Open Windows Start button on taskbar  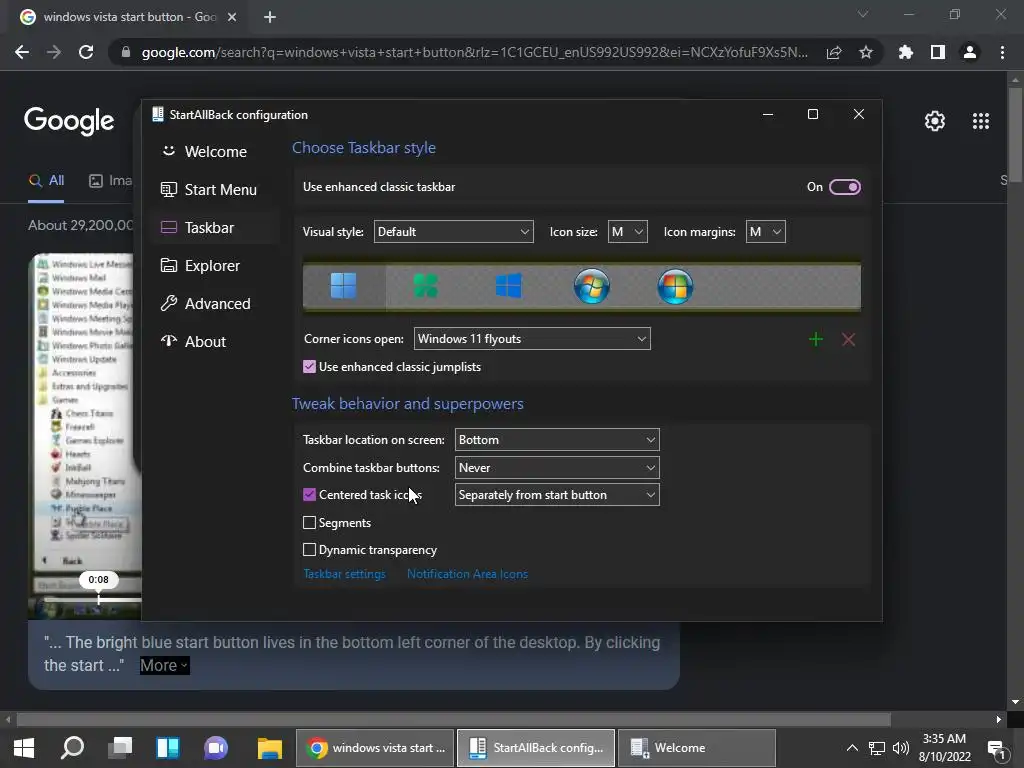click(24, 748)
